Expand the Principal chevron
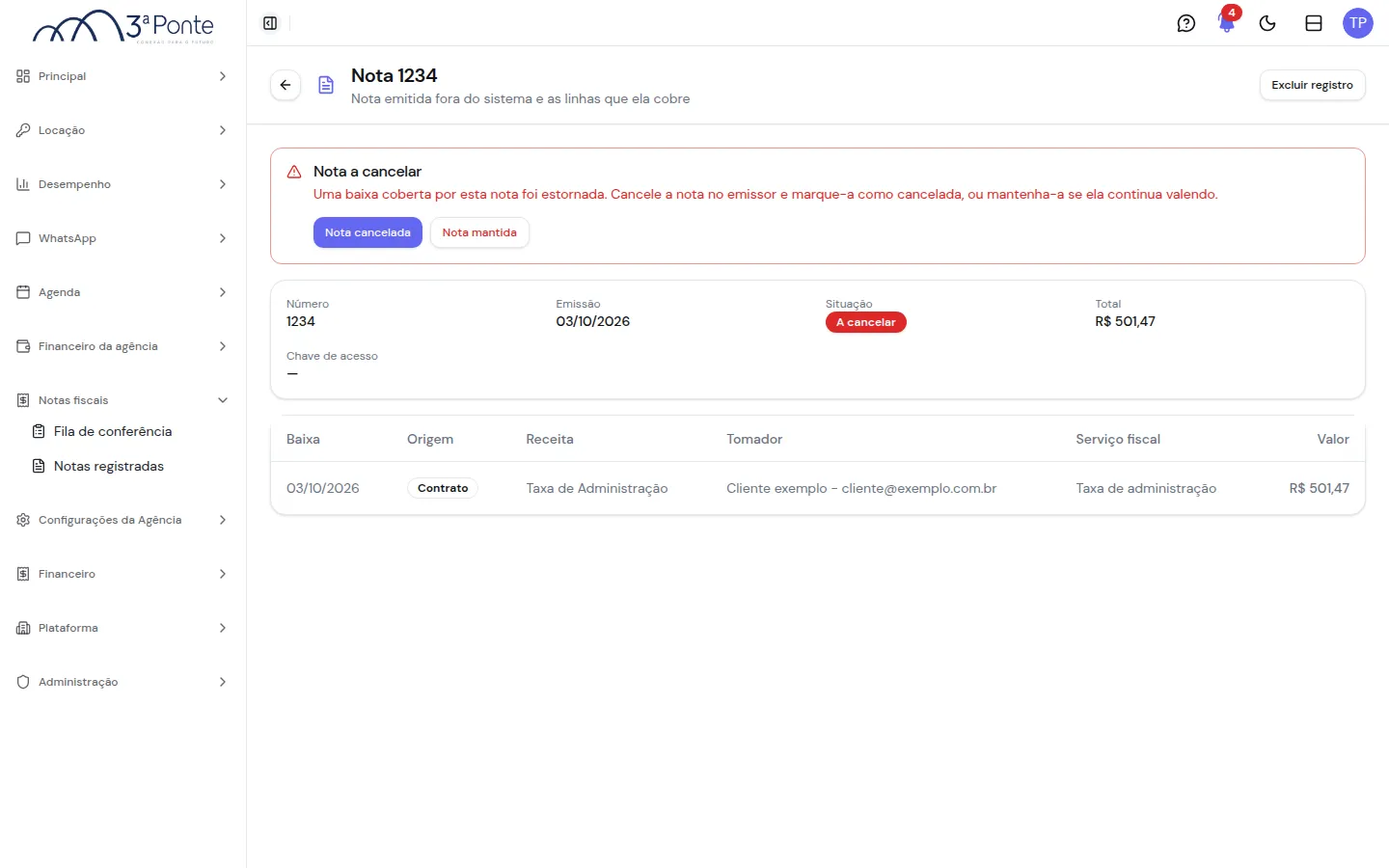Screen dimensions: 1389x868 (223, 76)
